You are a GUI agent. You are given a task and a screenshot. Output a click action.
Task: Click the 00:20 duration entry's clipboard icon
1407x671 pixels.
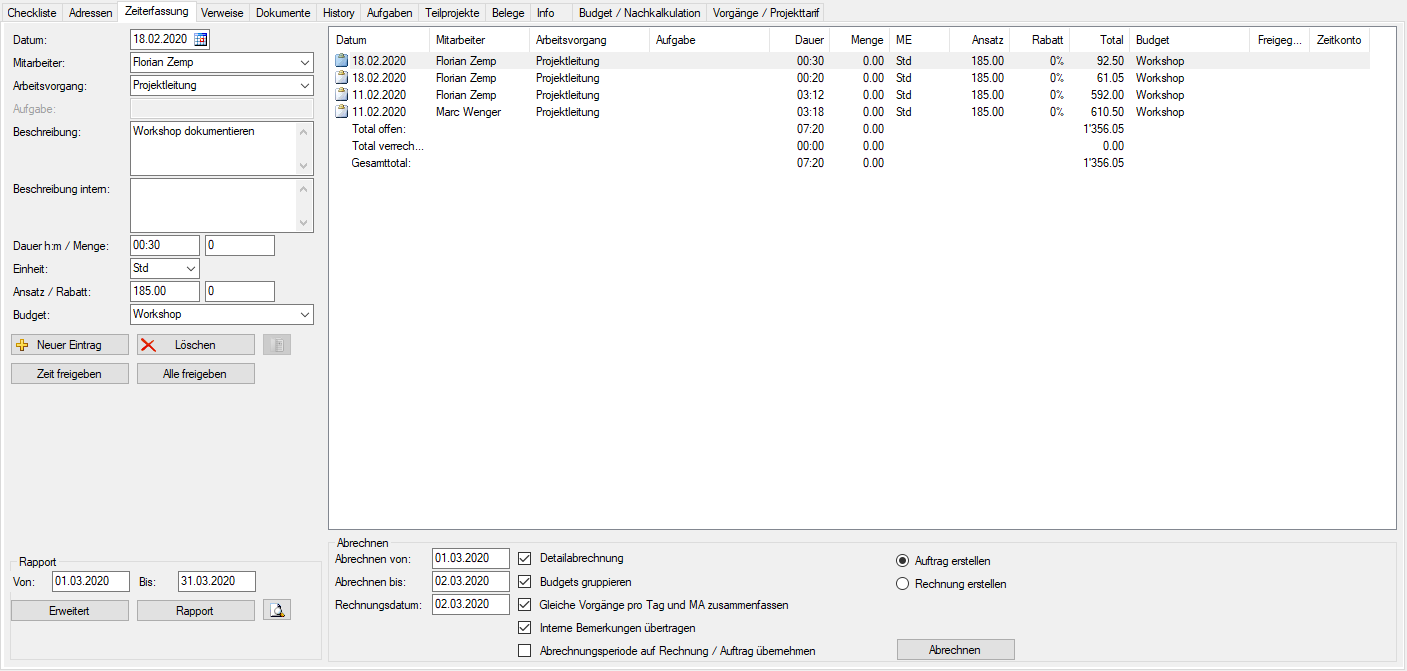click(341, 78)
